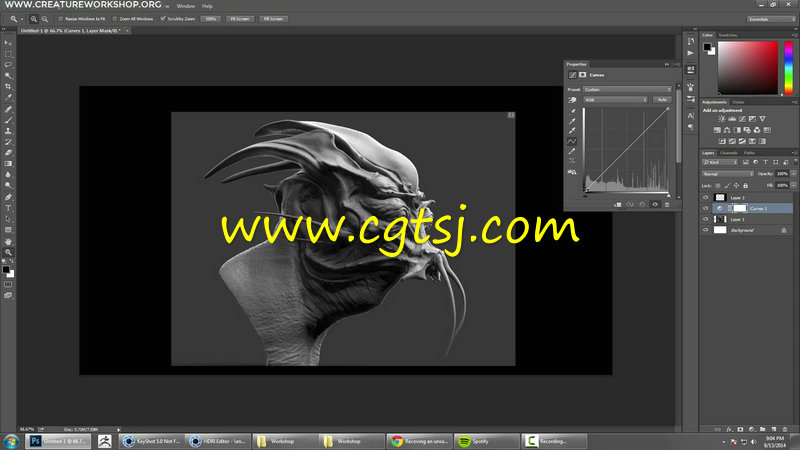Select the Zoom tool in the toolbox
The height and width of the screenshot is (450, 800).
8,252
